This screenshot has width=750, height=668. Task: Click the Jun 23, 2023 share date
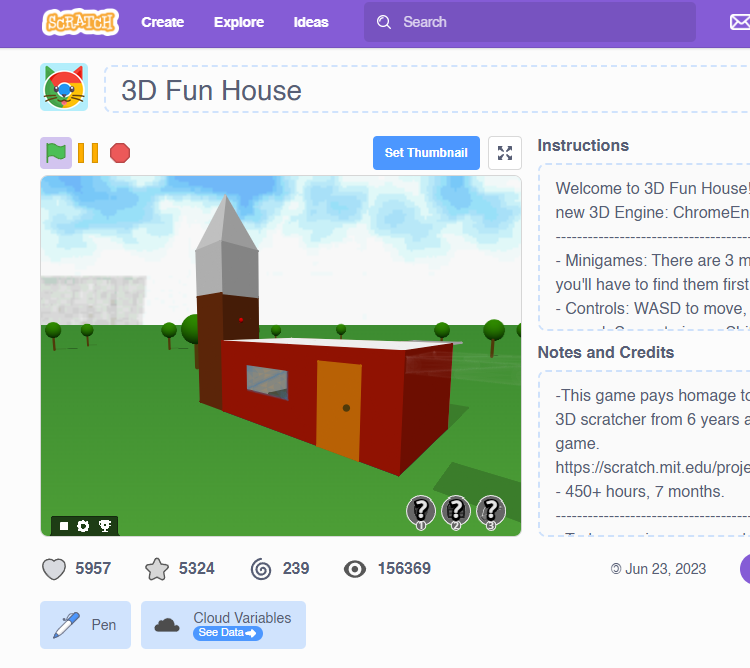click(x=665, y=569)
